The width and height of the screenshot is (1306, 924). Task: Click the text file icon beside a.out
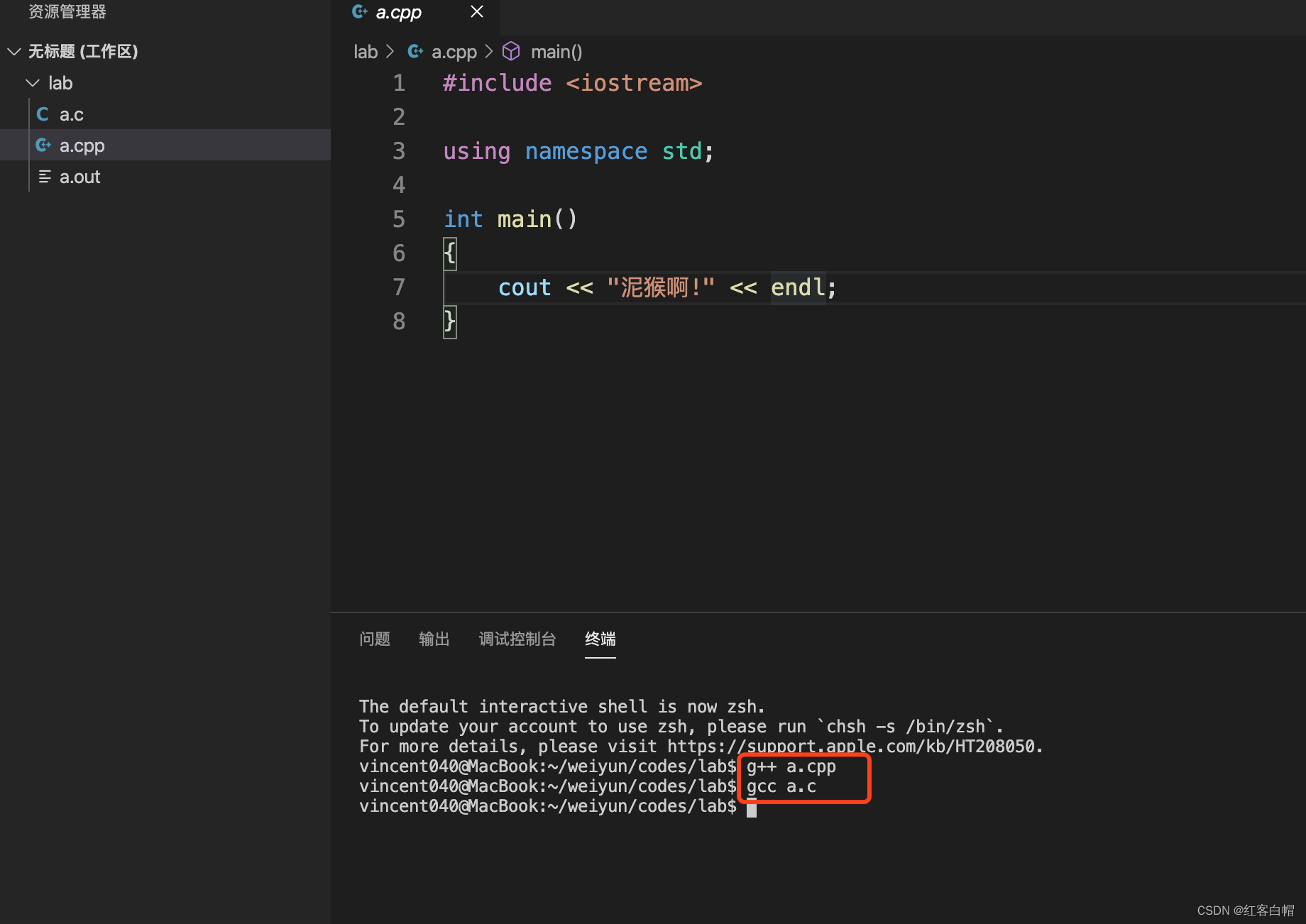pos(45,177)
